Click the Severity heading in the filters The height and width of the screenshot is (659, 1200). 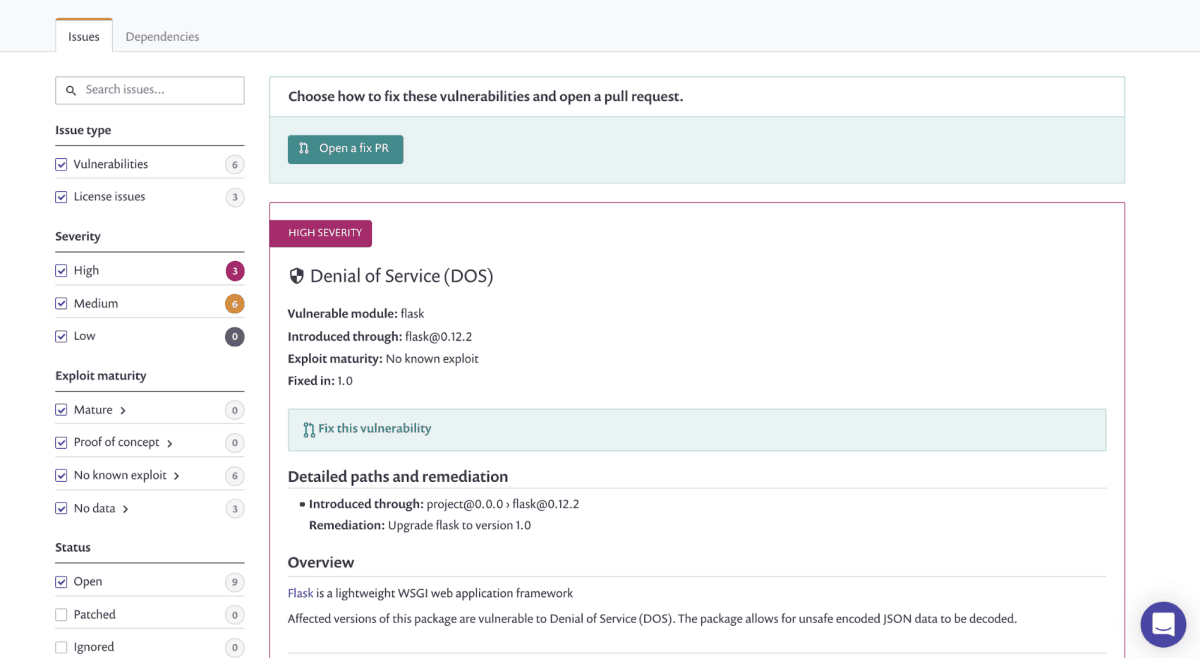coord(78,237)
